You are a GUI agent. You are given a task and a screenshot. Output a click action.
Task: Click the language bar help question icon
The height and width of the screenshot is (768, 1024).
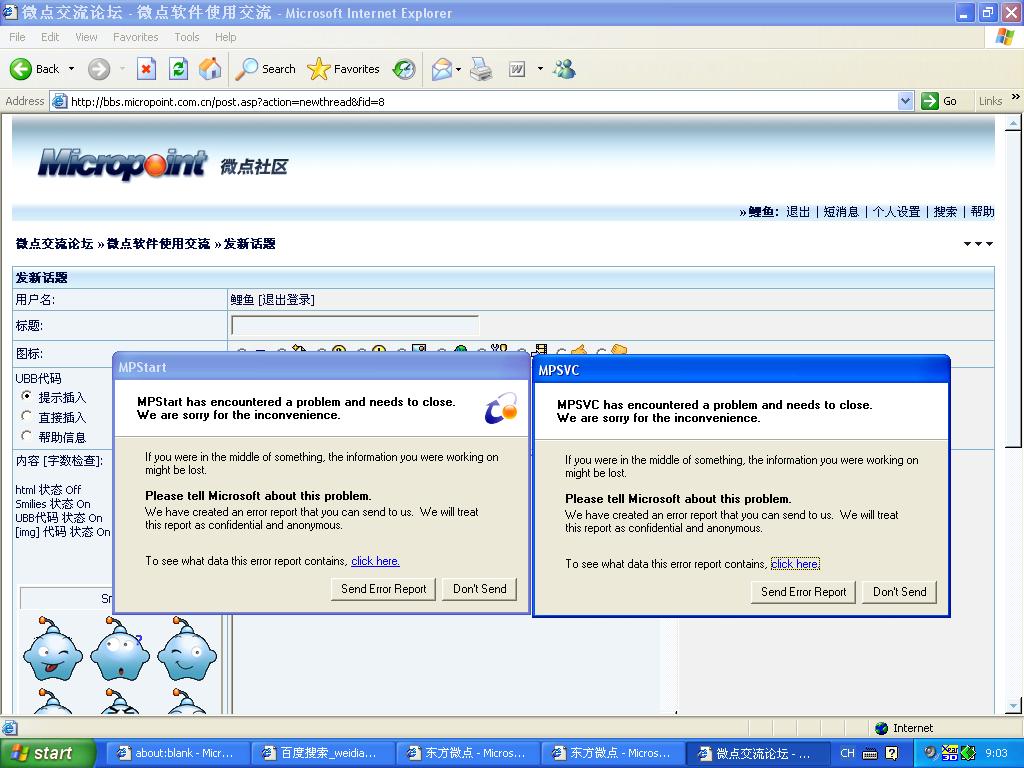[x=891, y=753]
